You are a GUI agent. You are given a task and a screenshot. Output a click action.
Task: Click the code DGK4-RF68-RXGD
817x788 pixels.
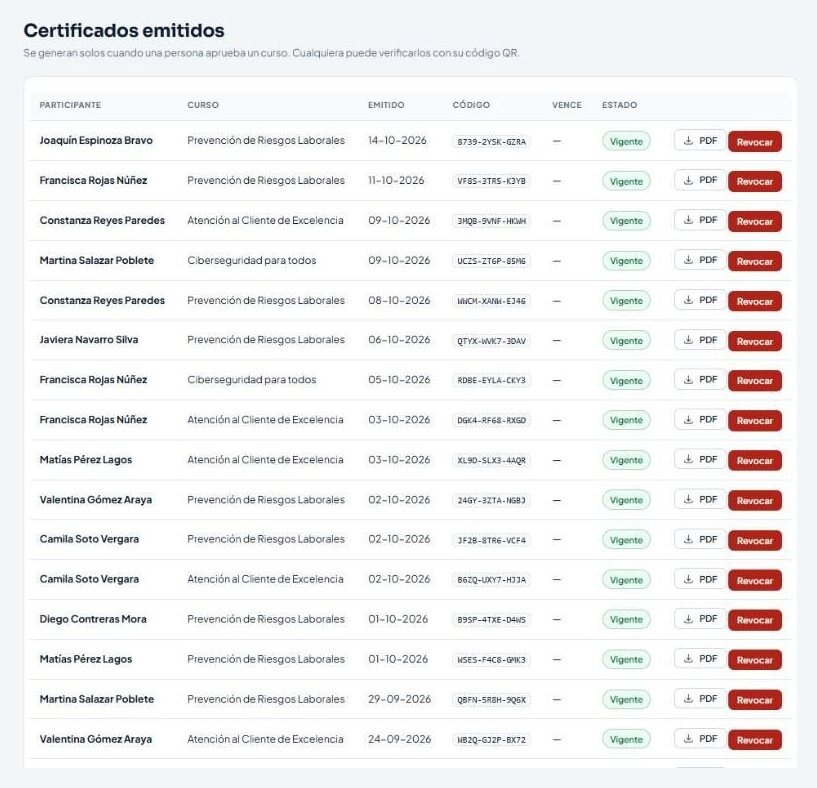click(491, 421)
